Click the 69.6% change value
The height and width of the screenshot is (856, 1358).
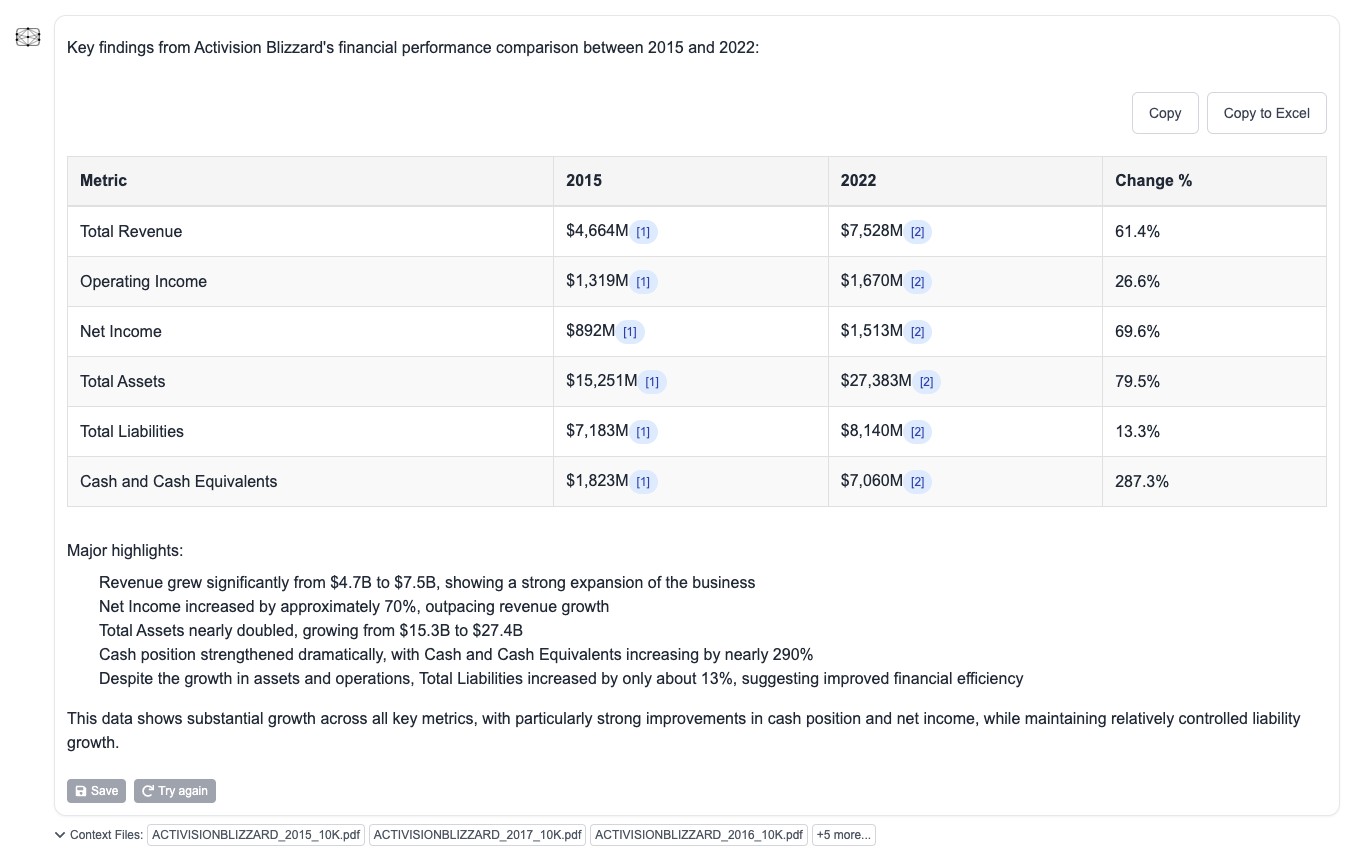pyautogui.click(x=1137, y=331)
